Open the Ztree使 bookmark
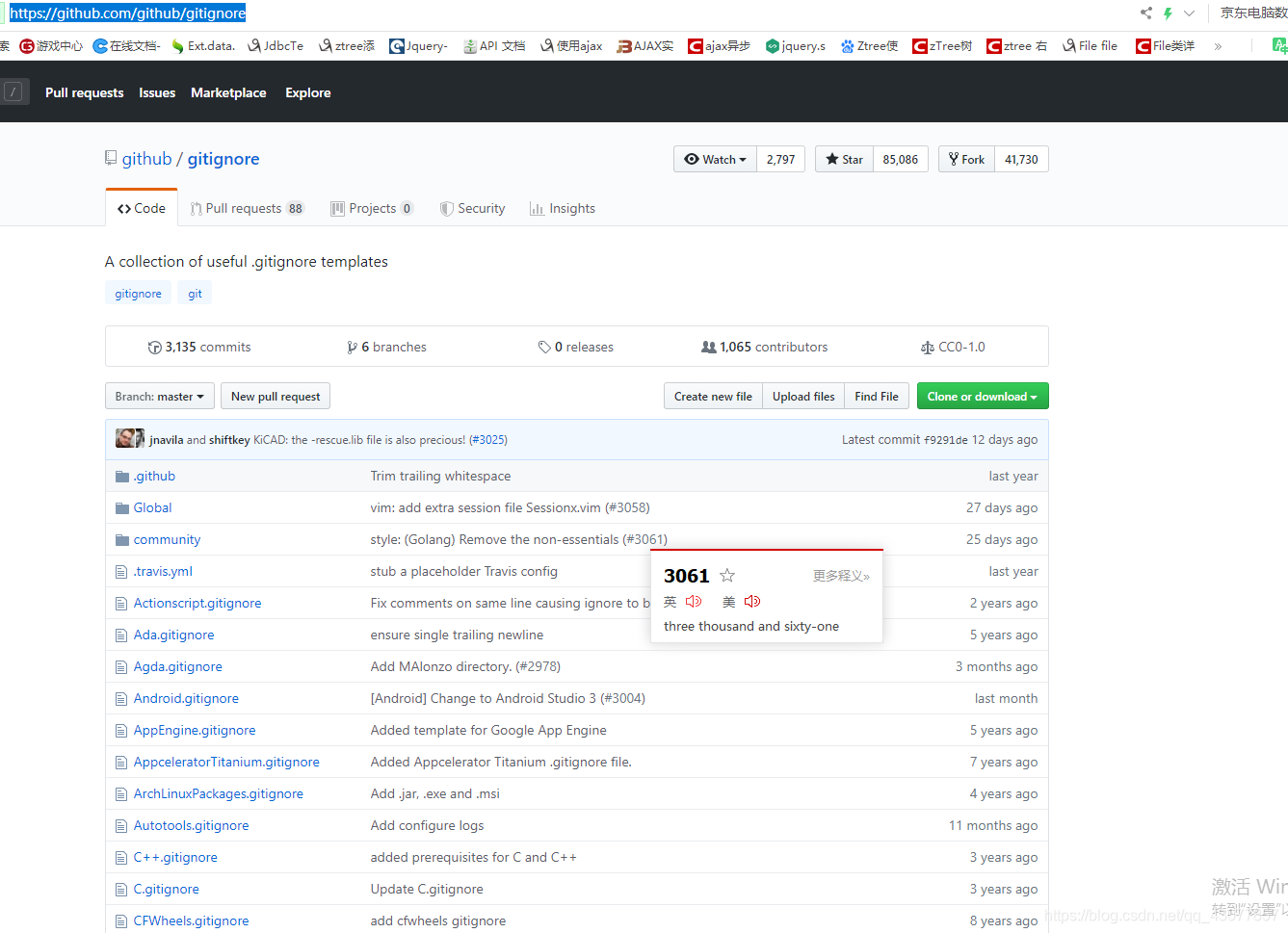The height and width of the screenshot is (933, 1288). pos(869,45)
